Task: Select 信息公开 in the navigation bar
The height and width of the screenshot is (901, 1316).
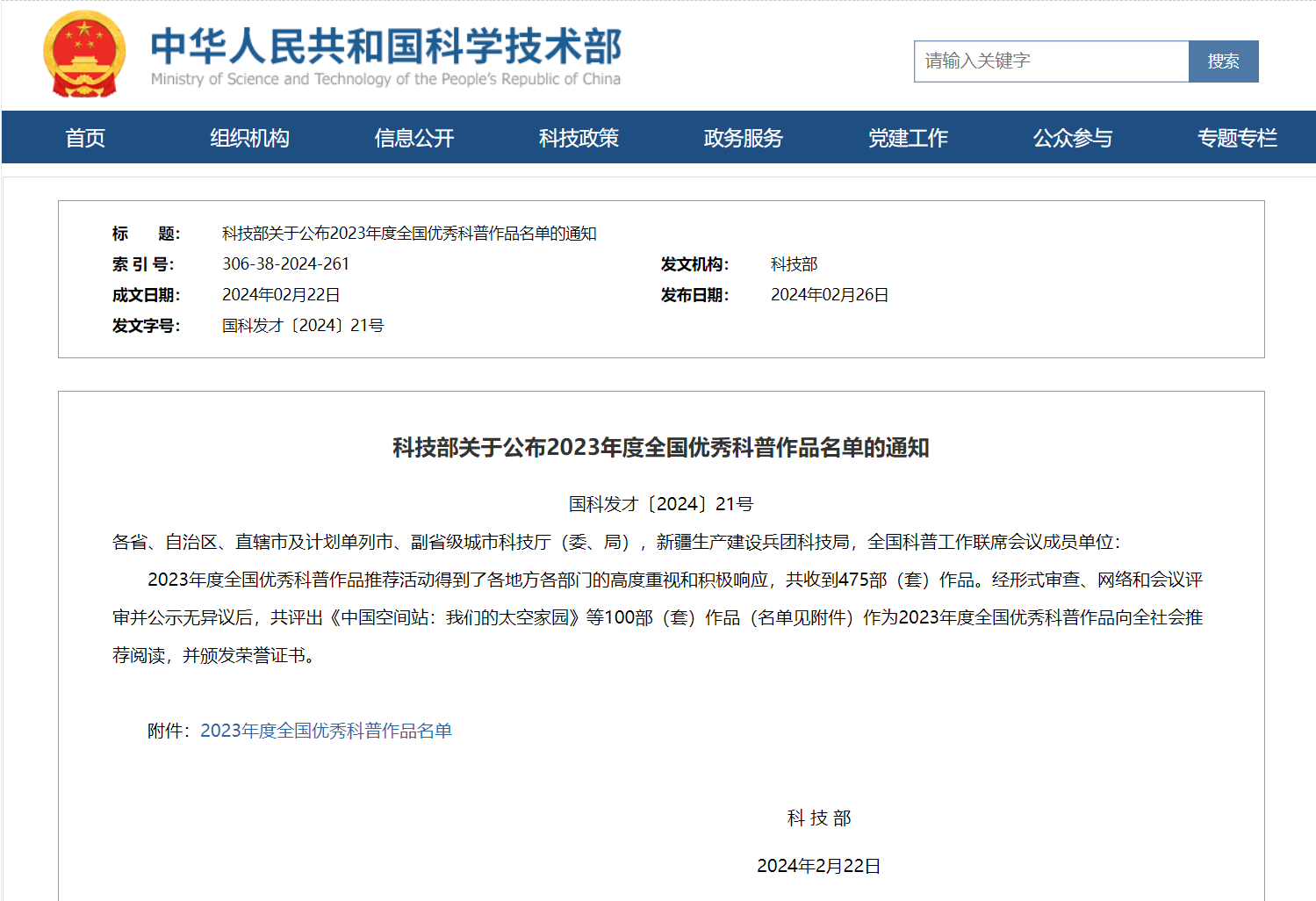Action: [x=414, y=138]
